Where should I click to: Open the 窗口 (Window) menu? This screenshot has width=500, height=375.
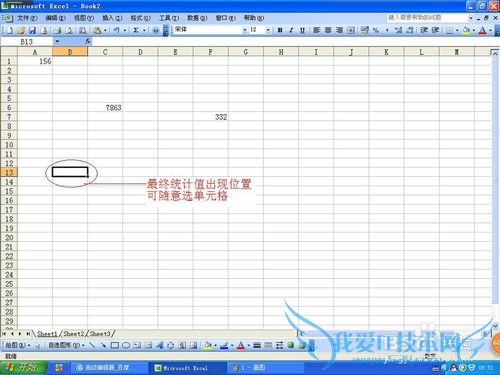coord(225,18)
